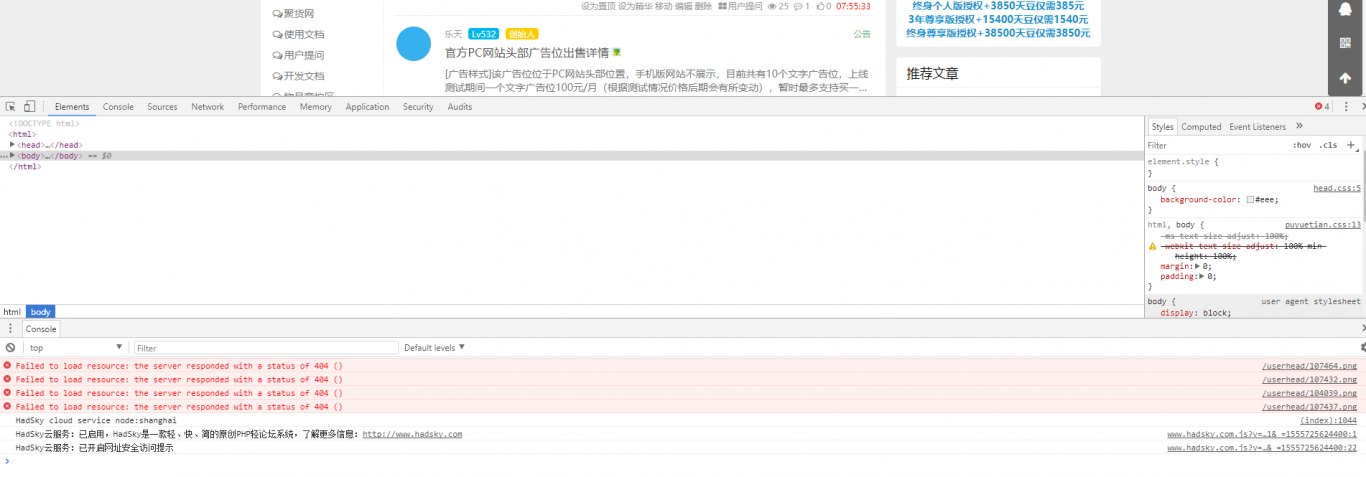
Task: Click the comment count bubble icon
Action: (799, 6)
